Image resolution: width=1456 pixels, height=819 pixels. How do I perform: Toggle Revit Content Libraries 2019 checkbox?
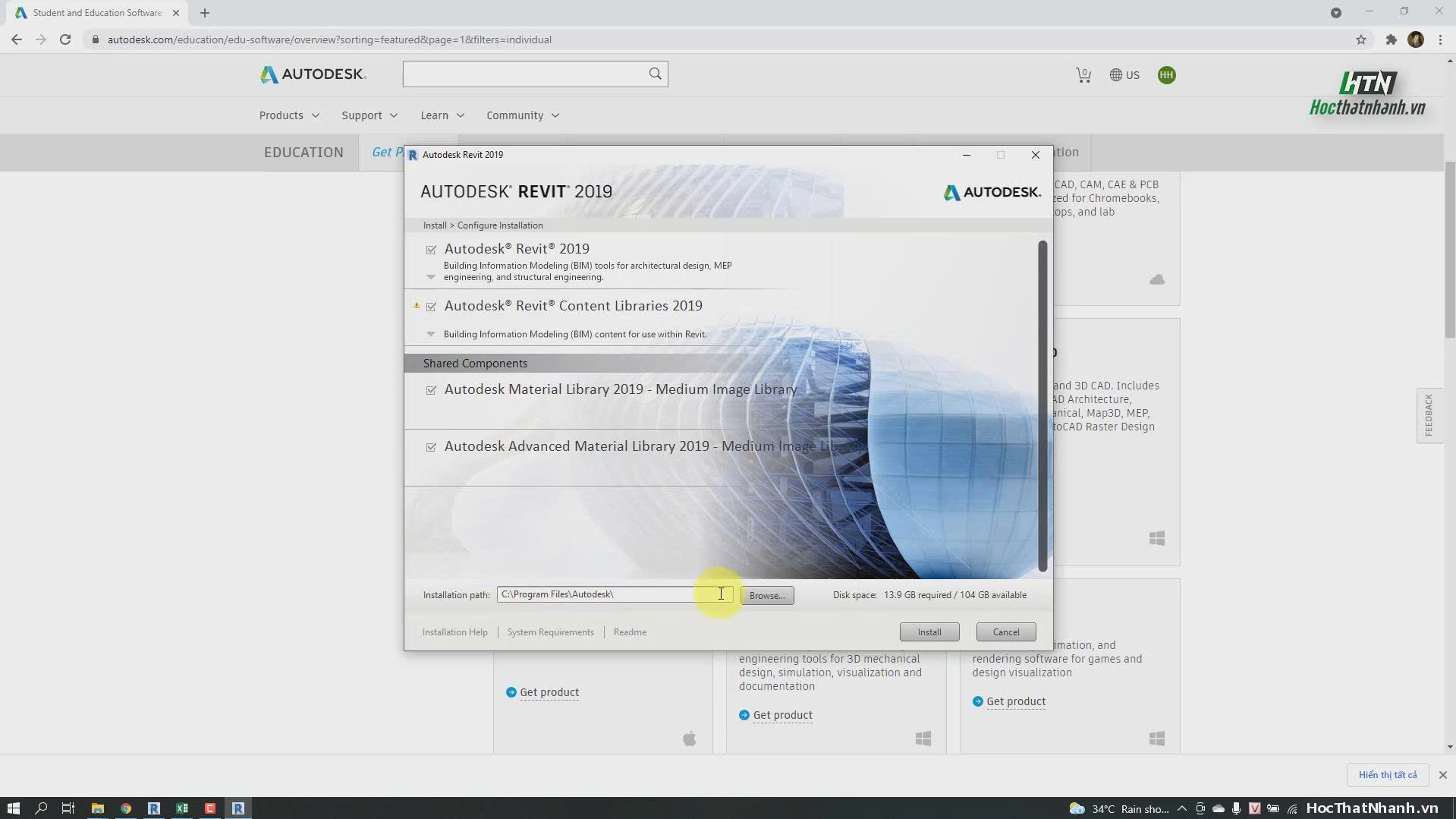[431, 307]
